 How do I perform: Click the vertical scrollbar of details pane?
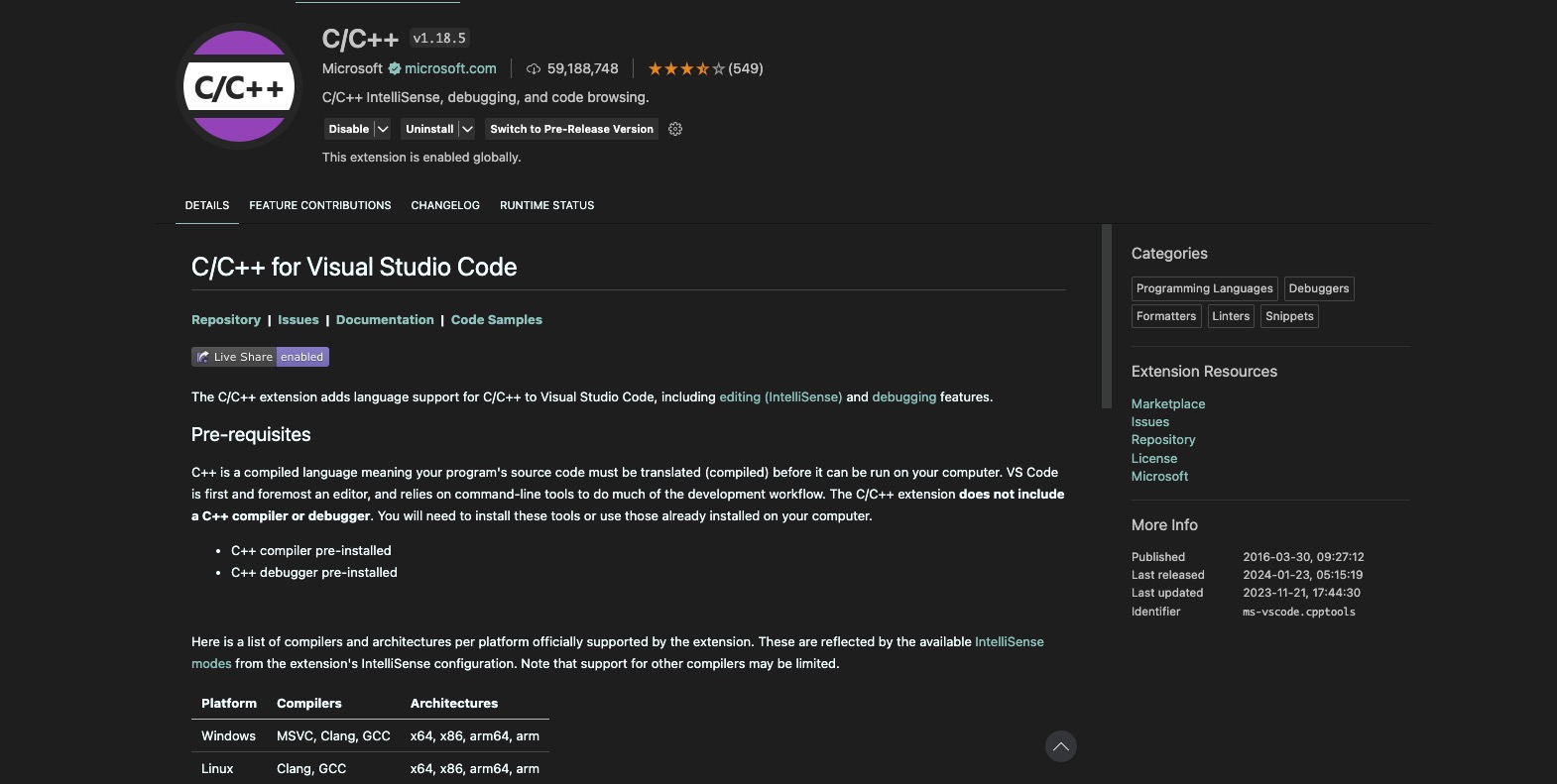tap(1107, 317)
